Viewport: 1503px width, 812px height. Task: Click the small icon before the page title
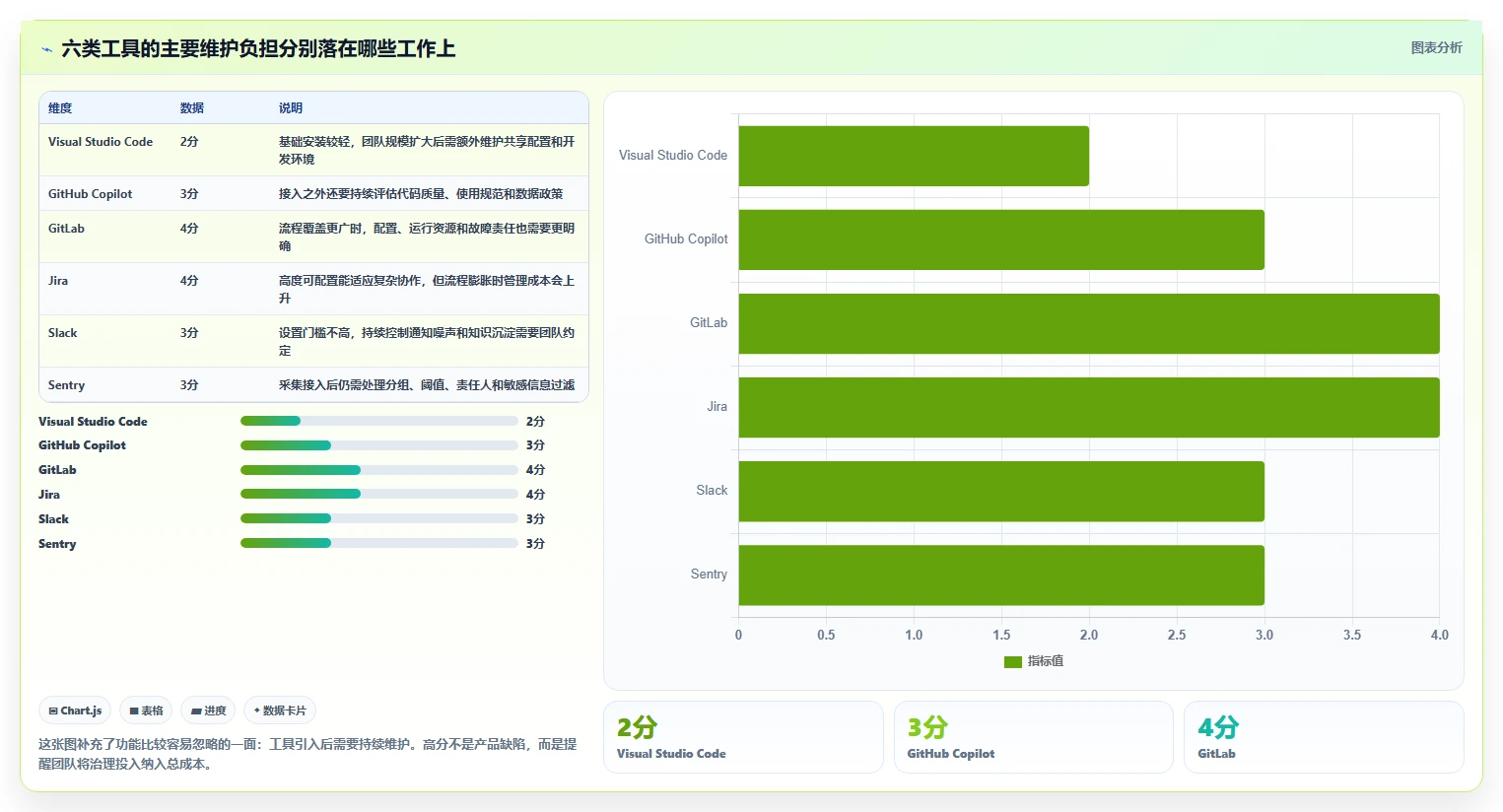point(46,49)
